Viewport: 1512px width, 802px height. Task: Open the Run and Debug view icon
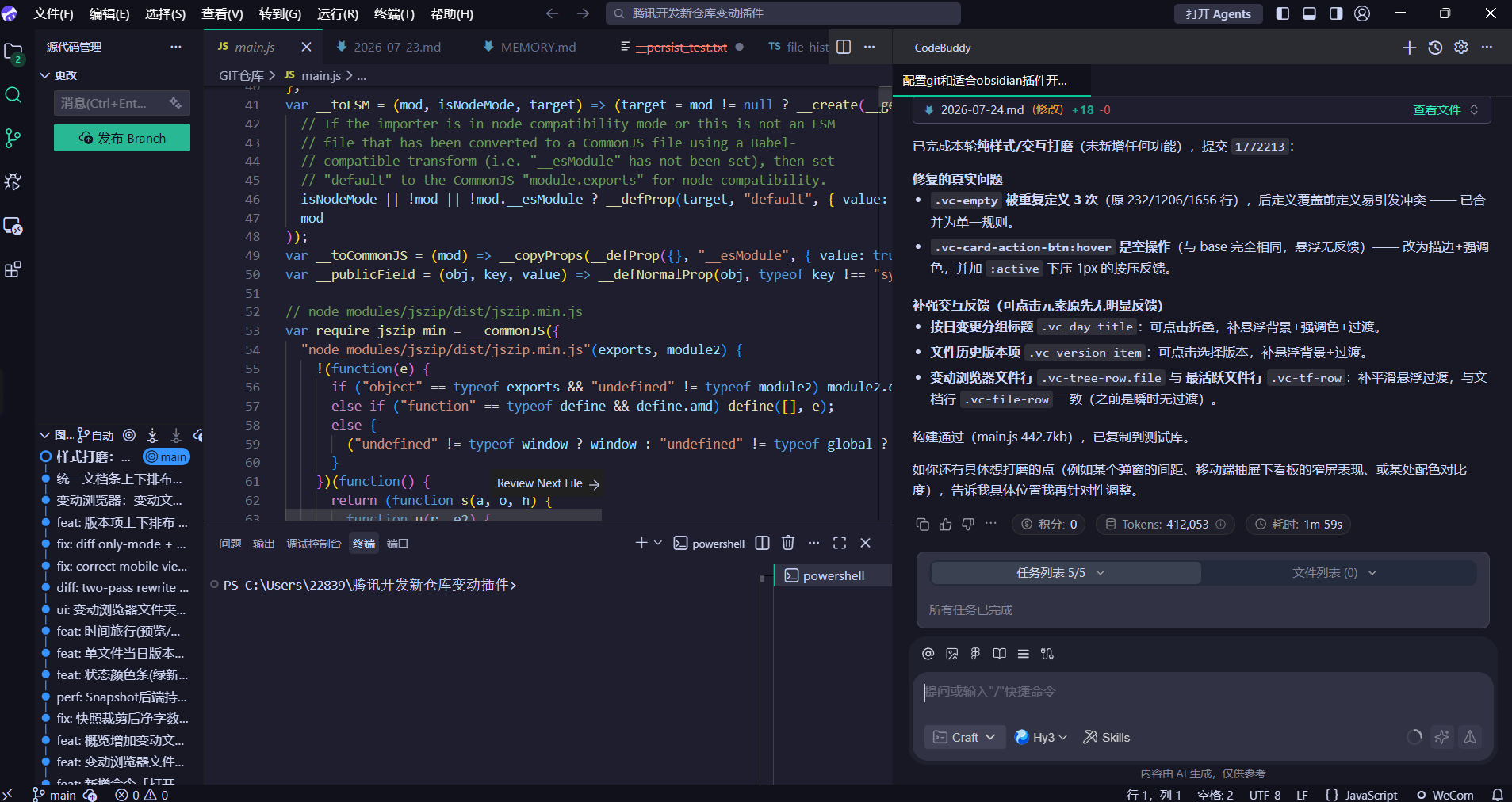tap(13, 181)
